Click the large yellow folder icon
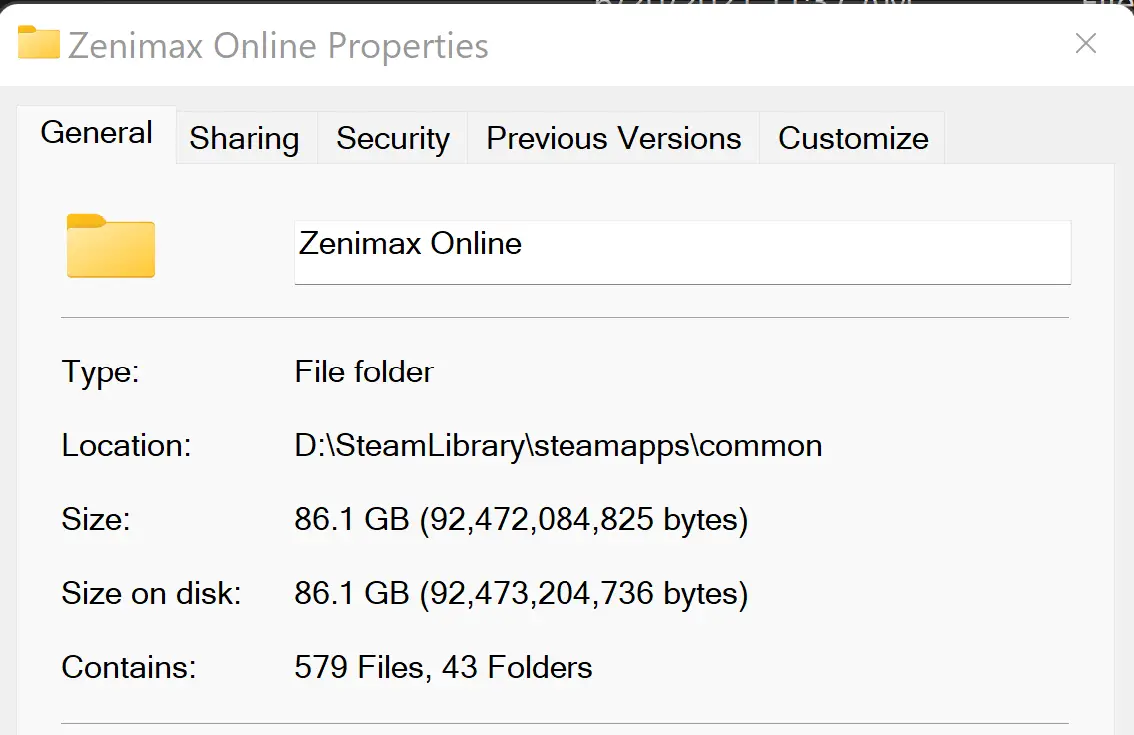 tap(111, 246)
